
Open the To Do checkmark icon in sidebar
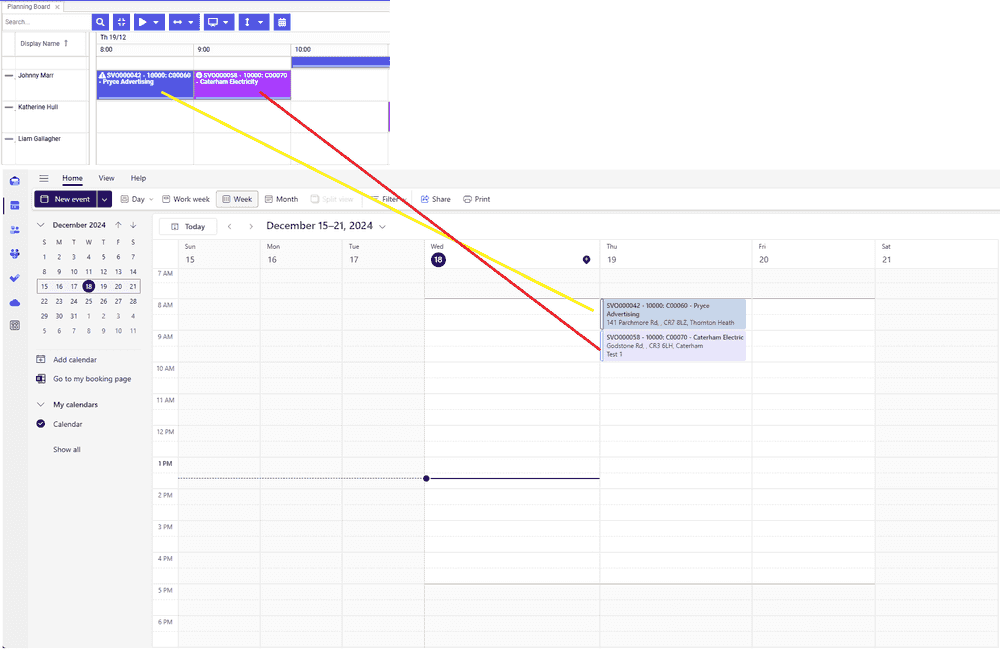click(x=15, y=278)
